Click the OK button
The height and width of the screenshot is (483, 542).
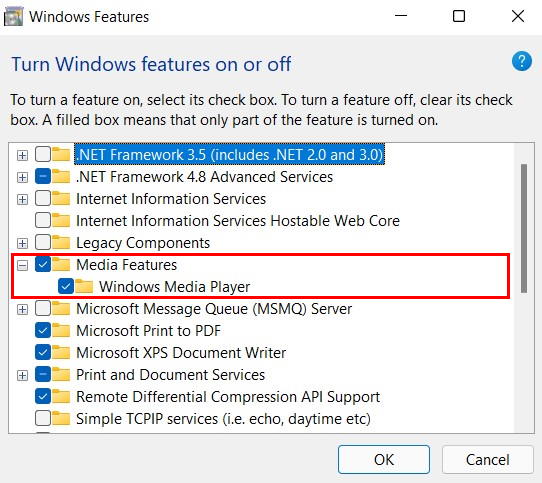pos(384,459)
